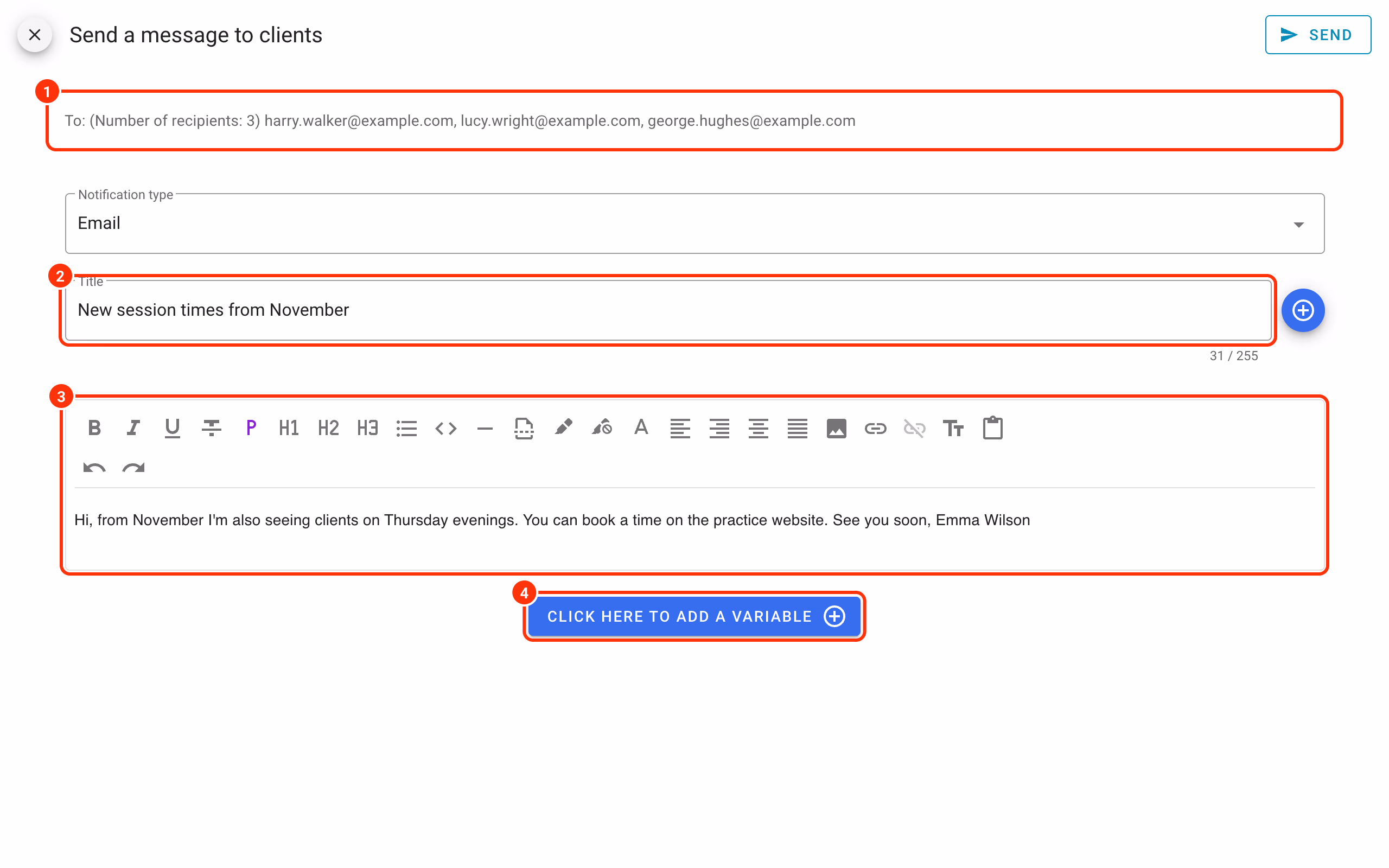Click the SEND button
Viewport: 1389px width, 868px height.
[x=1318, y=34]
